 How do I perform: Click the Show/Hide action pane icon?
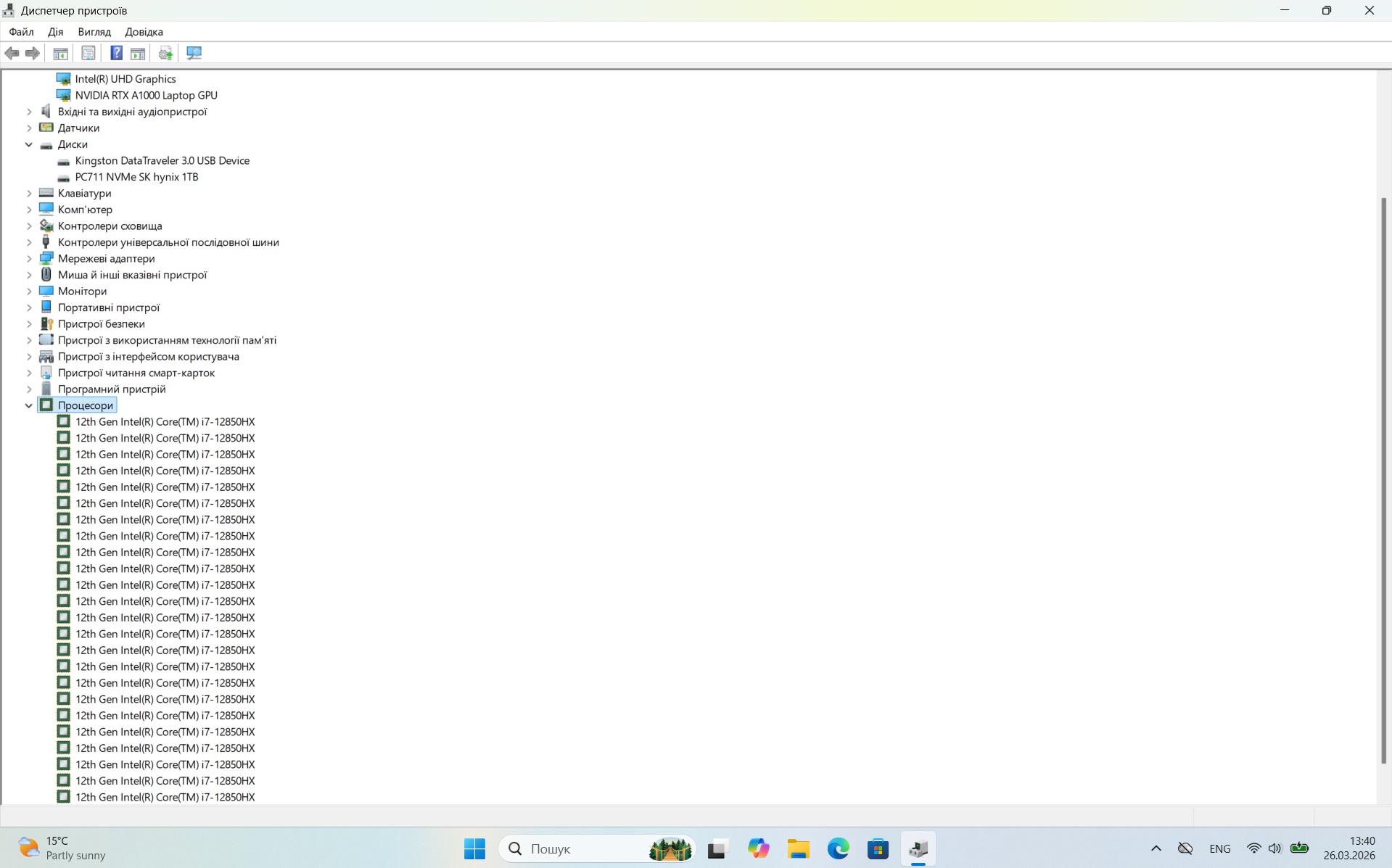point(138,53)
